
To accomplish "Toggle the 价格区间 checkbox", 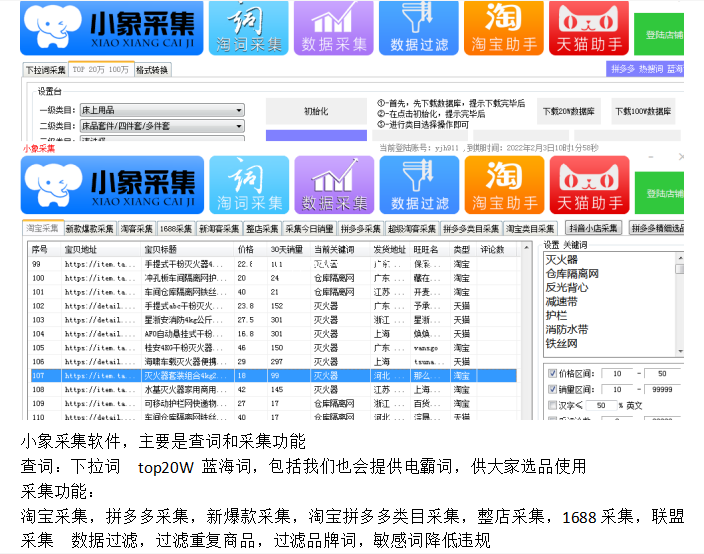I will pyautogui.click(x=552, y=373).
